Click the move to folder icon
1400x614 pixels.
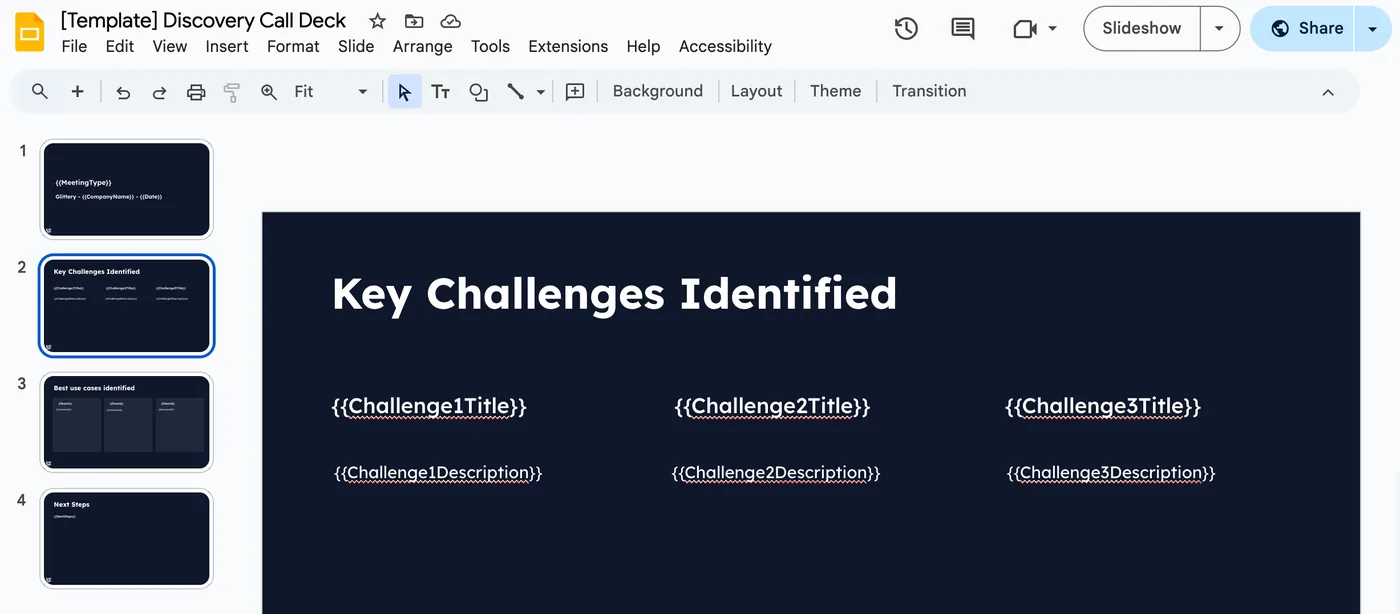(413, 21)
